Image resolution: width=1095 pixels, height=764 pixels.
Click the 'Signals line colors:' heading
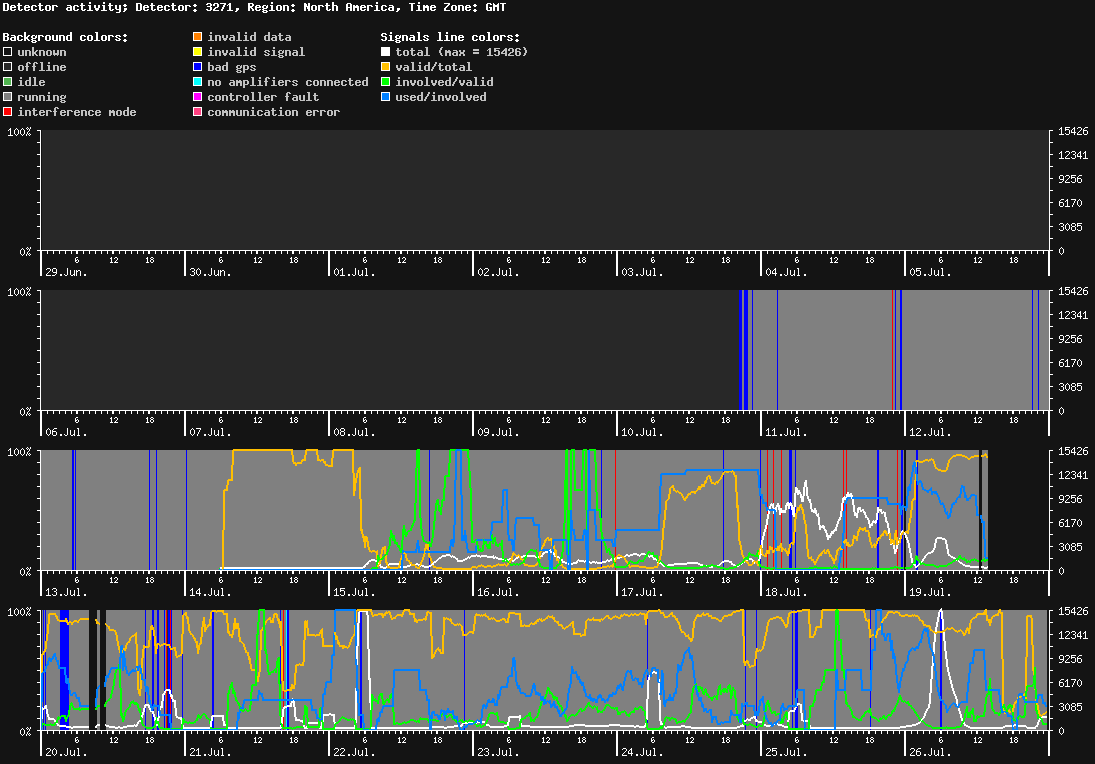[x=450, y=37]
